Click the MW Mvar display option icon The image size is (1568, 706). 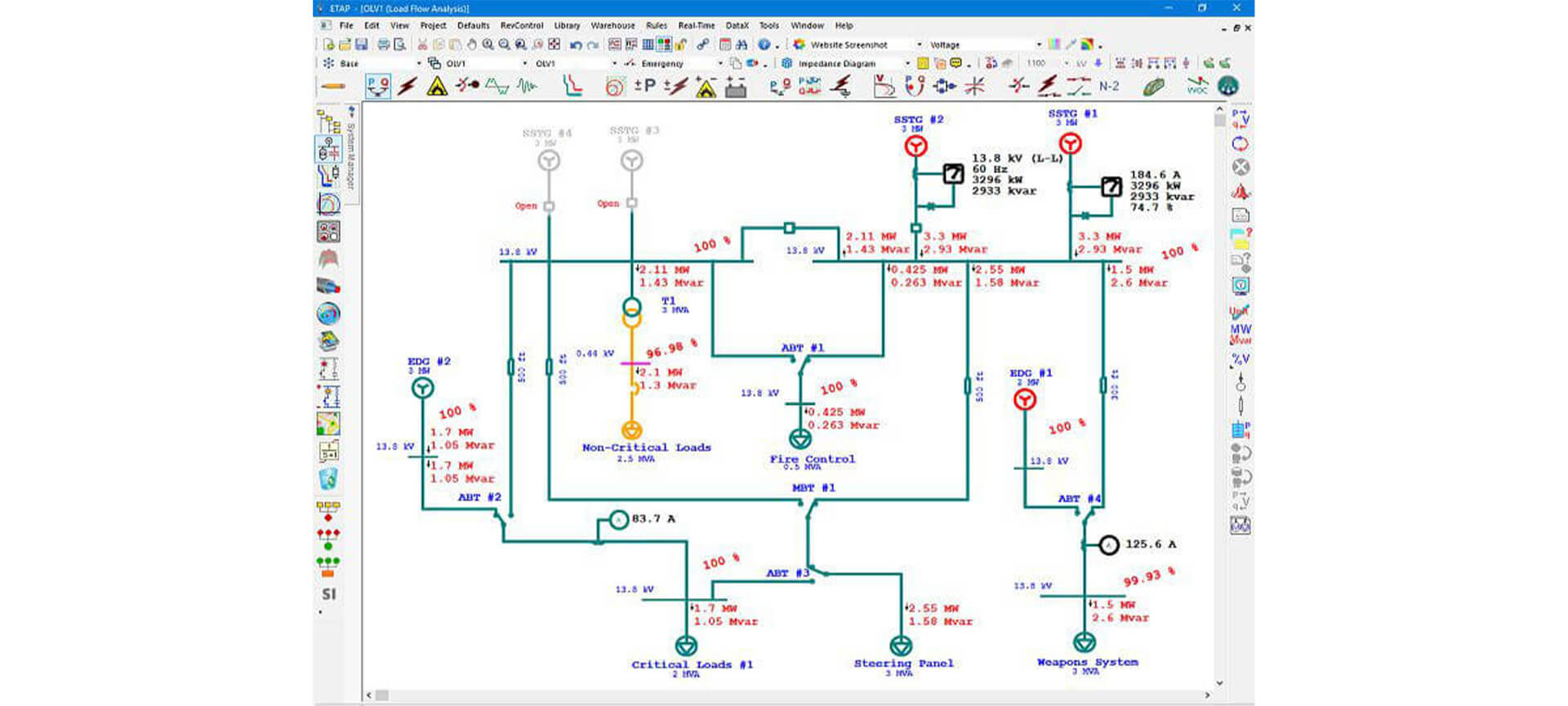pos(1241,334)
